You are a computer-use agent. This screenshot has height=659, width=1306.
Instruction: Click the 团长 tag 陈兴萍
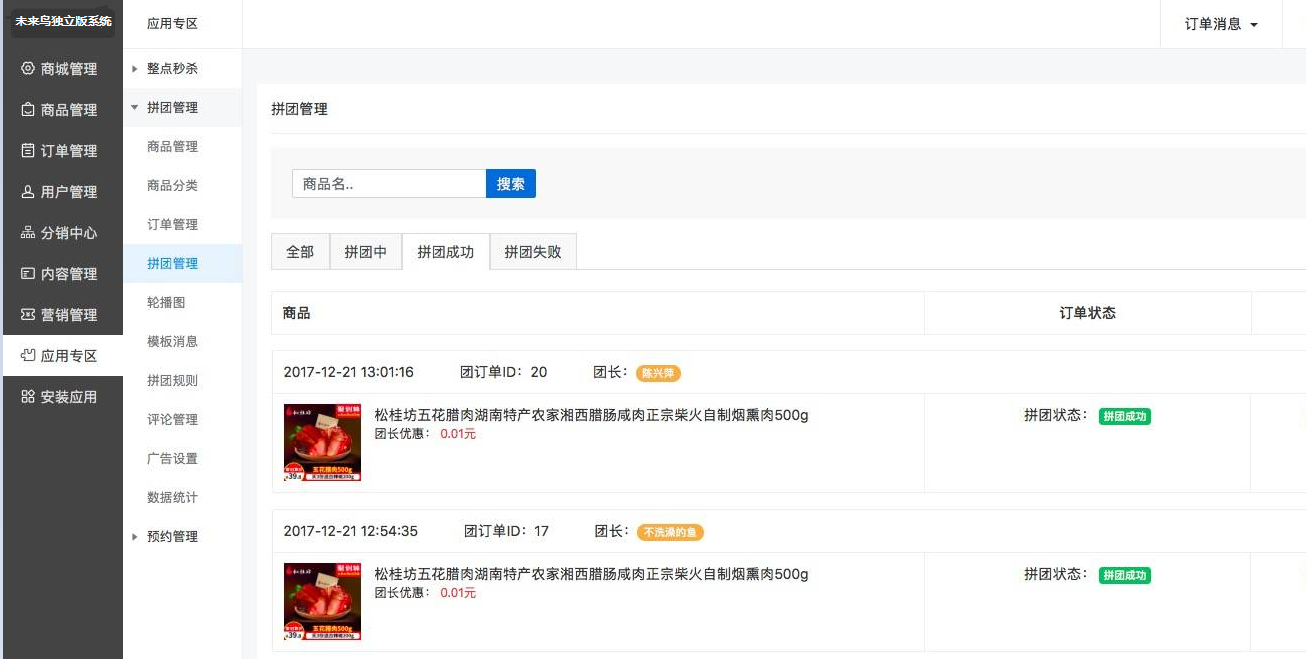[659, 373]
